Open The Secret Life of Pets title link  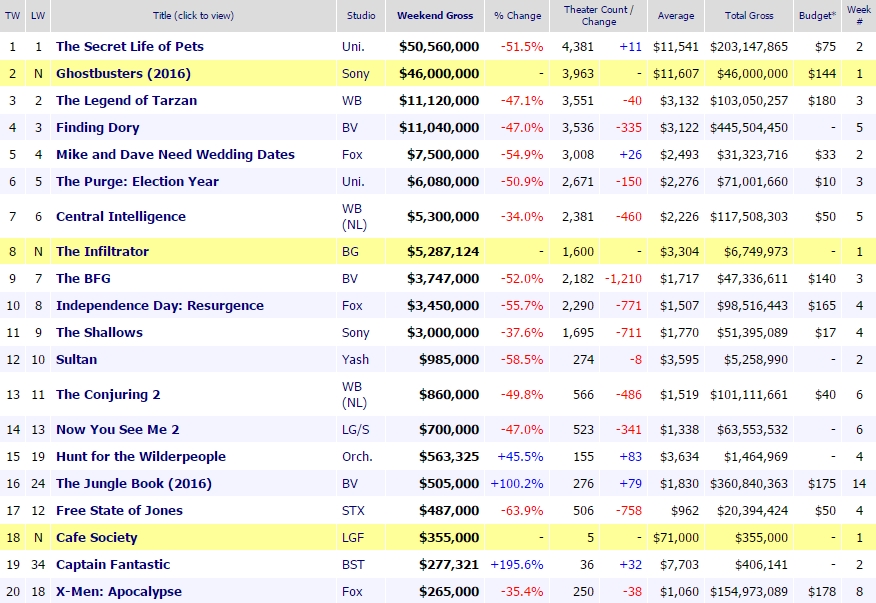130,46
